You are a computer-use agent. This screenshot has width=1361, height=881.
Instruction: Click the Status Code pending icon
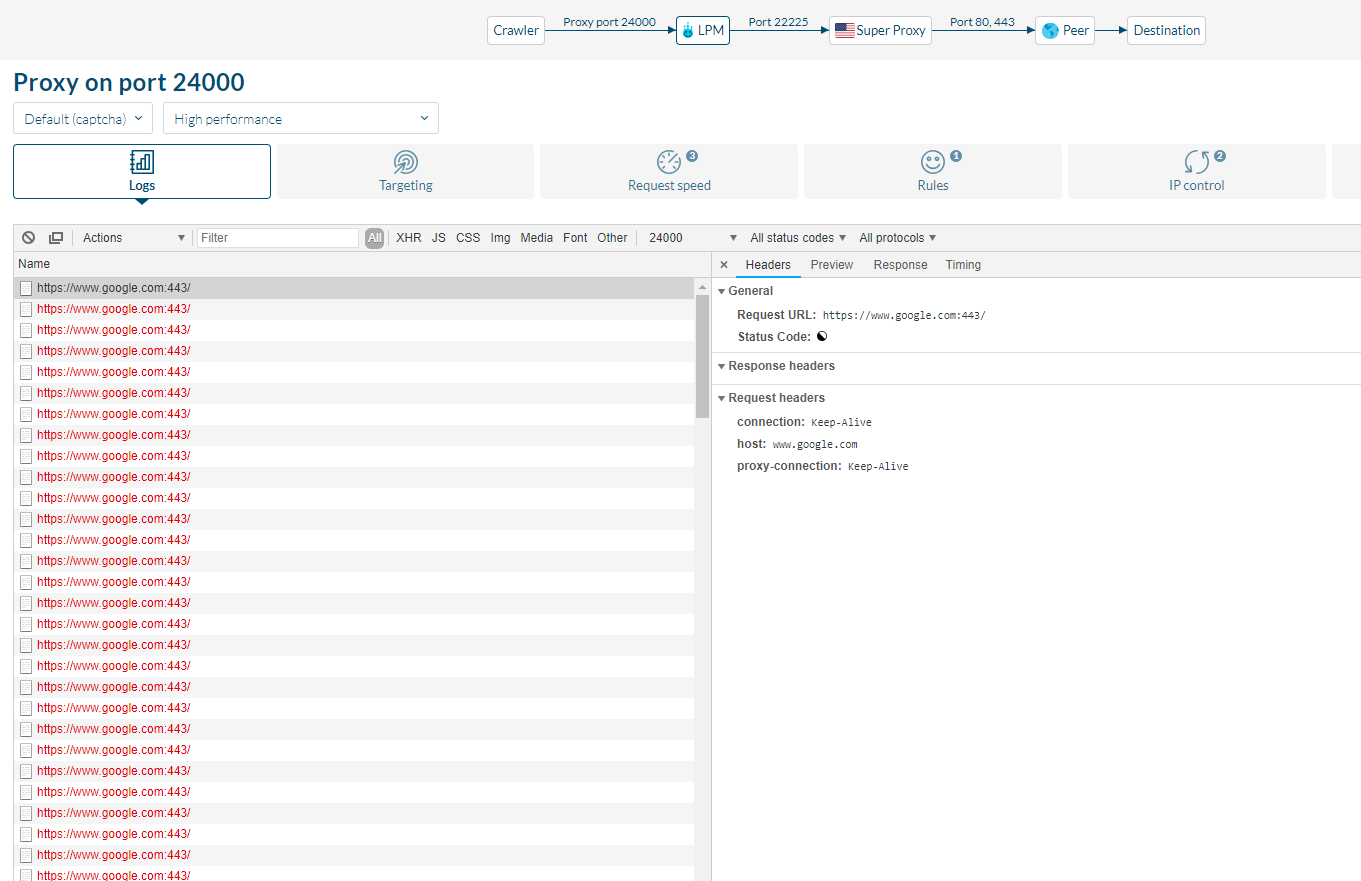click(822, 337)
